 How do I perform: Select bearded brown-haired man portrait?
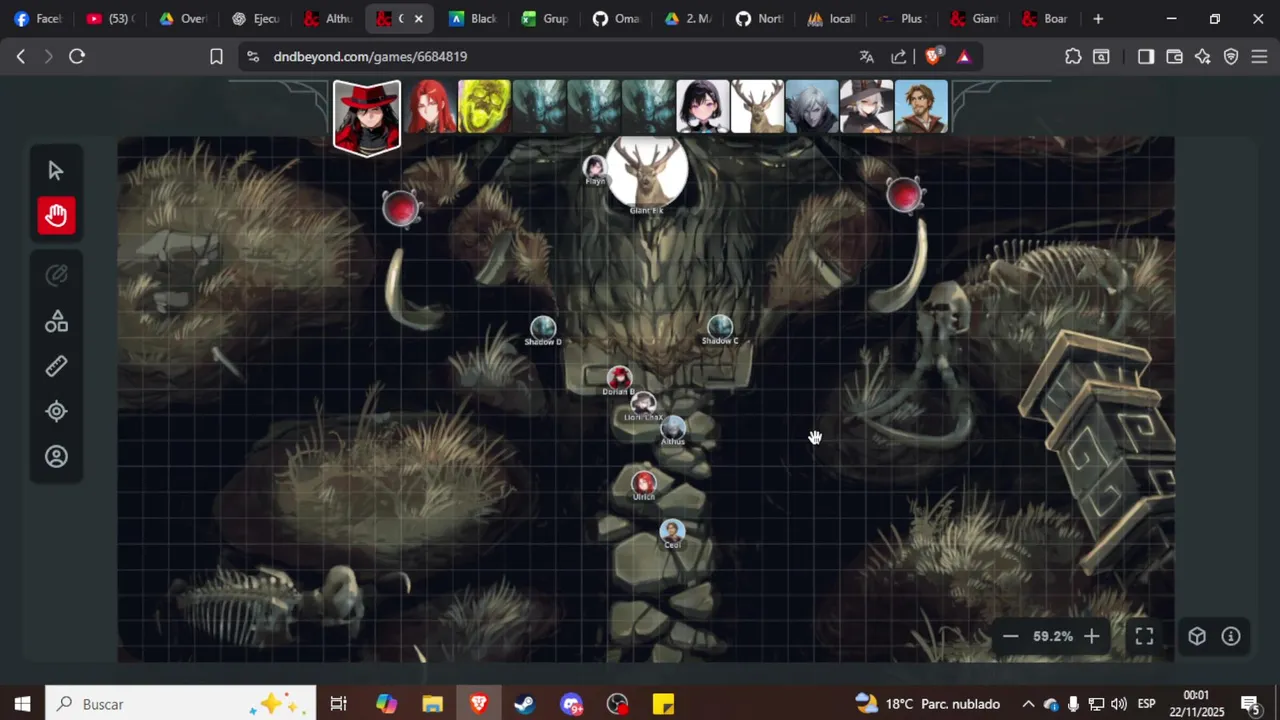coord(921,106)
